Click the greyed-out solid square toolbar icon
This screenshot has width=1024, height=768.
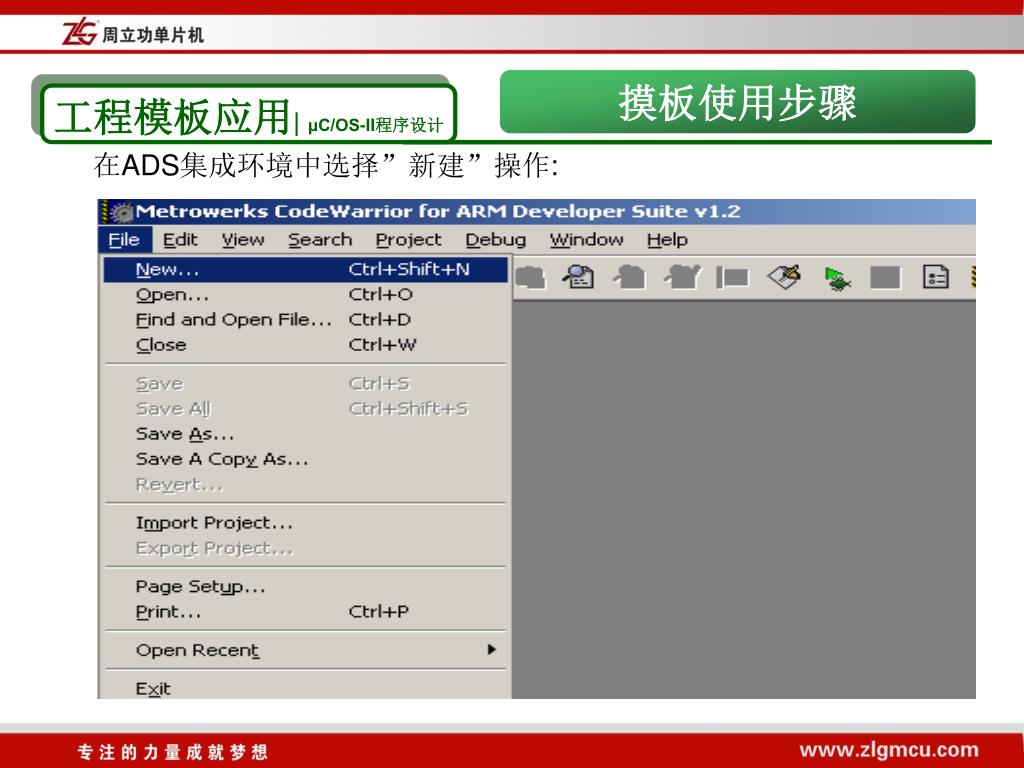click(x=885, y=278)
